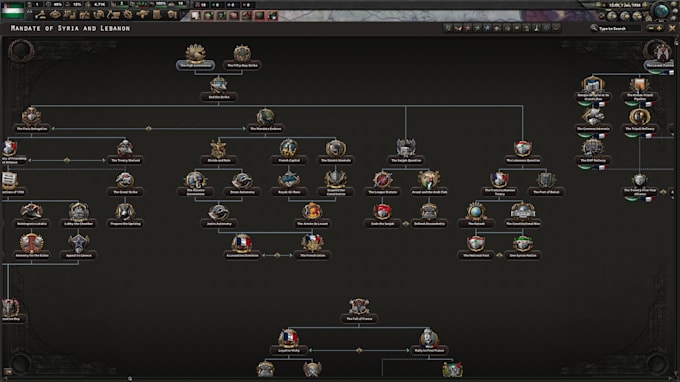
Task: Select The Constitutional Bloc focus
Action: 523,215
